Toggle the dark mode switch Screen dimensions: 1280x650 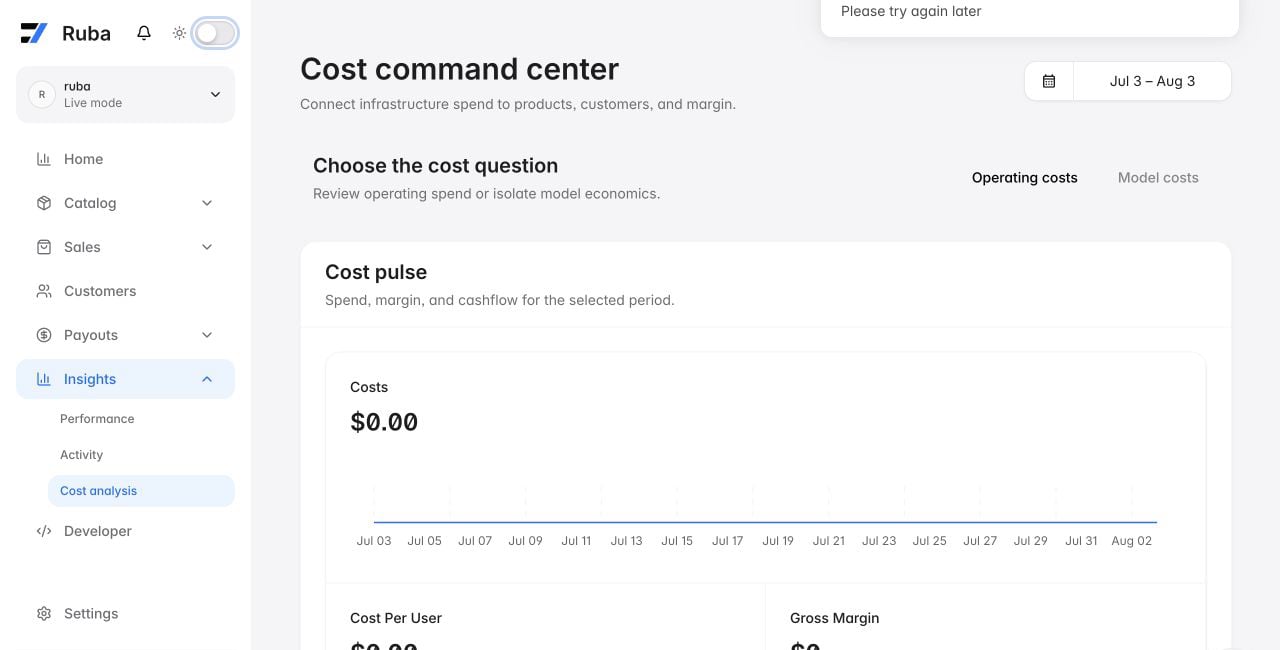pyautogui.click(x=216, y=33)
